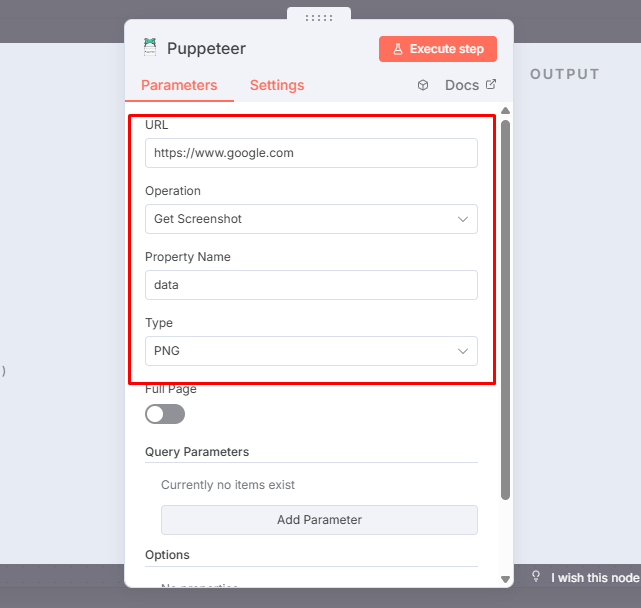Click into the URL input field
The image size is (641, 608).
[311, 153]
